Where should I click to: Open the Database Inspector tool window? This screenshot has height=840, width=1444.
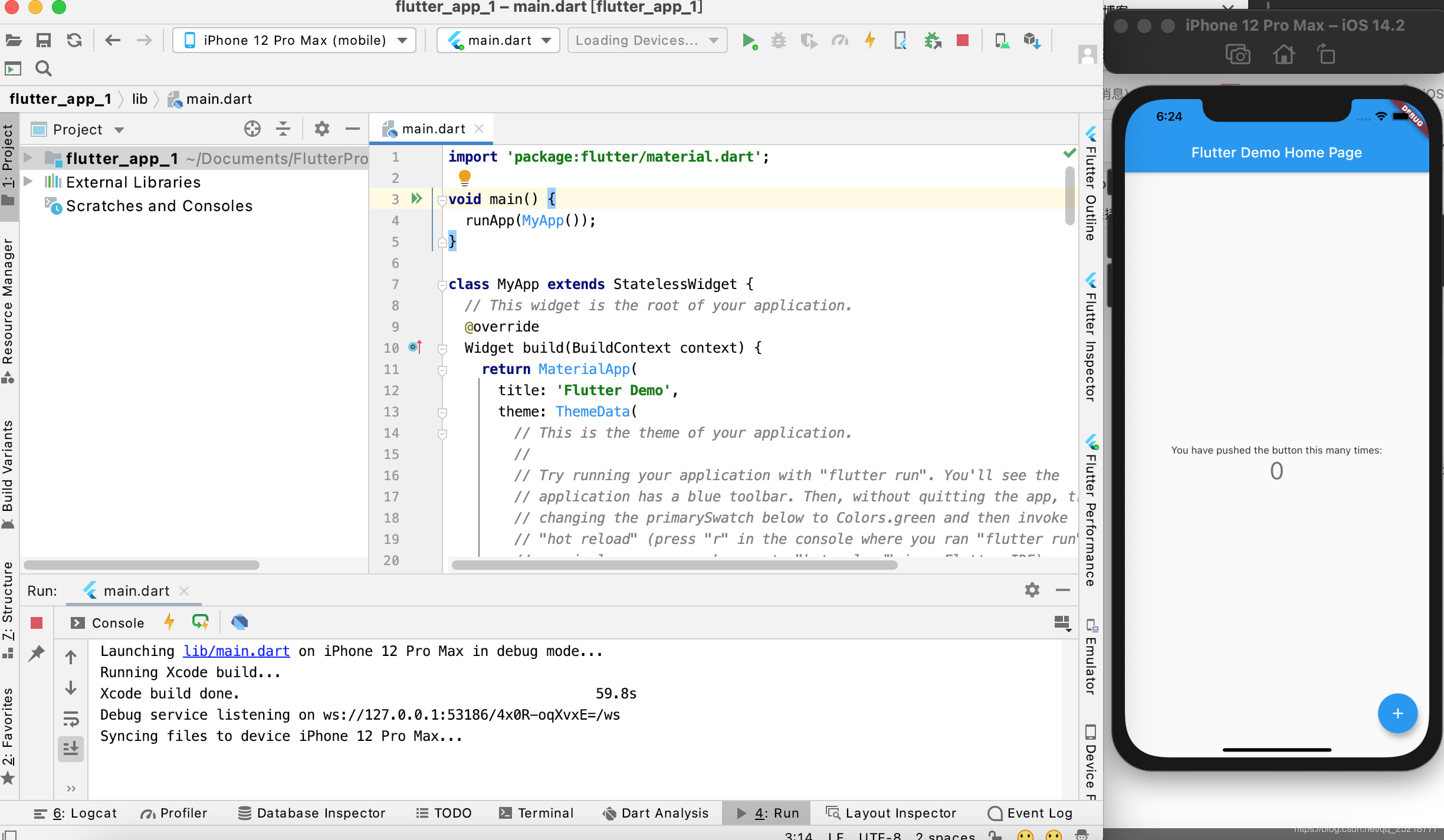point(311,813)
